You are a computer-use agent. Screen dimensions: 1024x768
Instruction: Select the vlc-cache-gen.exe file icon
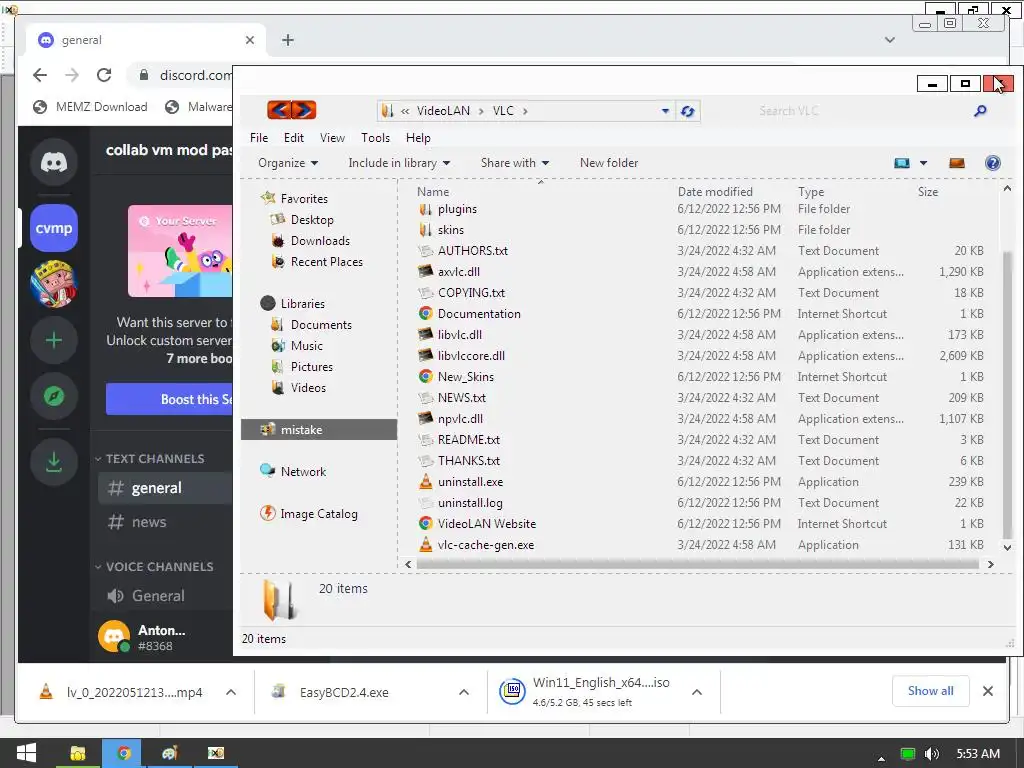[x=426, y=545]
